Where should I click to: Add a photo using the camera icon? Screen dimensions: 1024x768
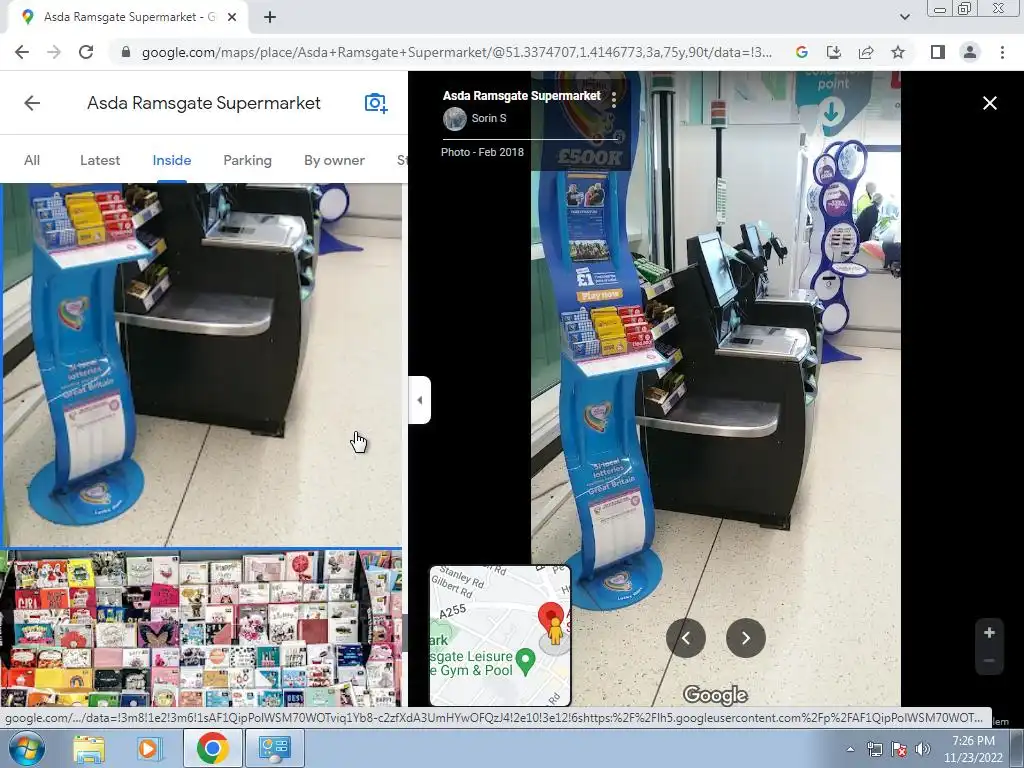pos(376,103)
